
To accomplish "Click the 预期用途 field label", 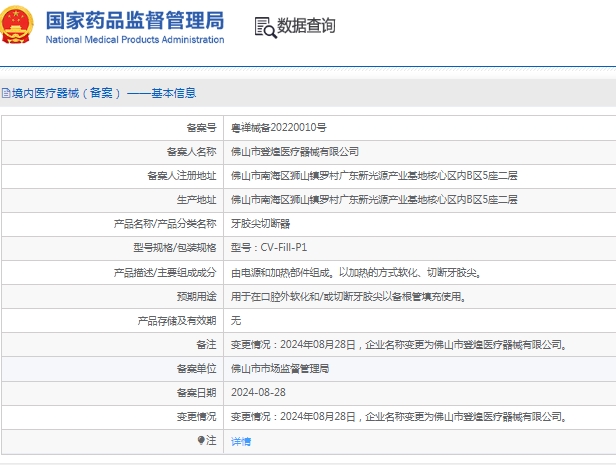I will (196, 297).
